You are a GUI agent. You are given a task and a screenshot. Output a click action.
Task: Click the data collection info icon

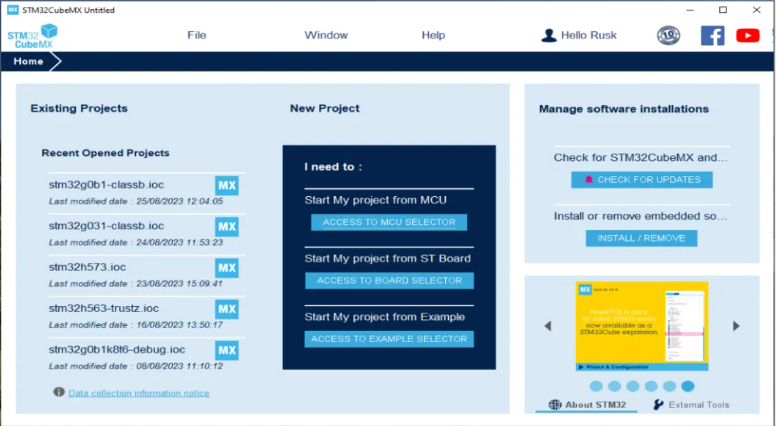click(x=59, y=392)
